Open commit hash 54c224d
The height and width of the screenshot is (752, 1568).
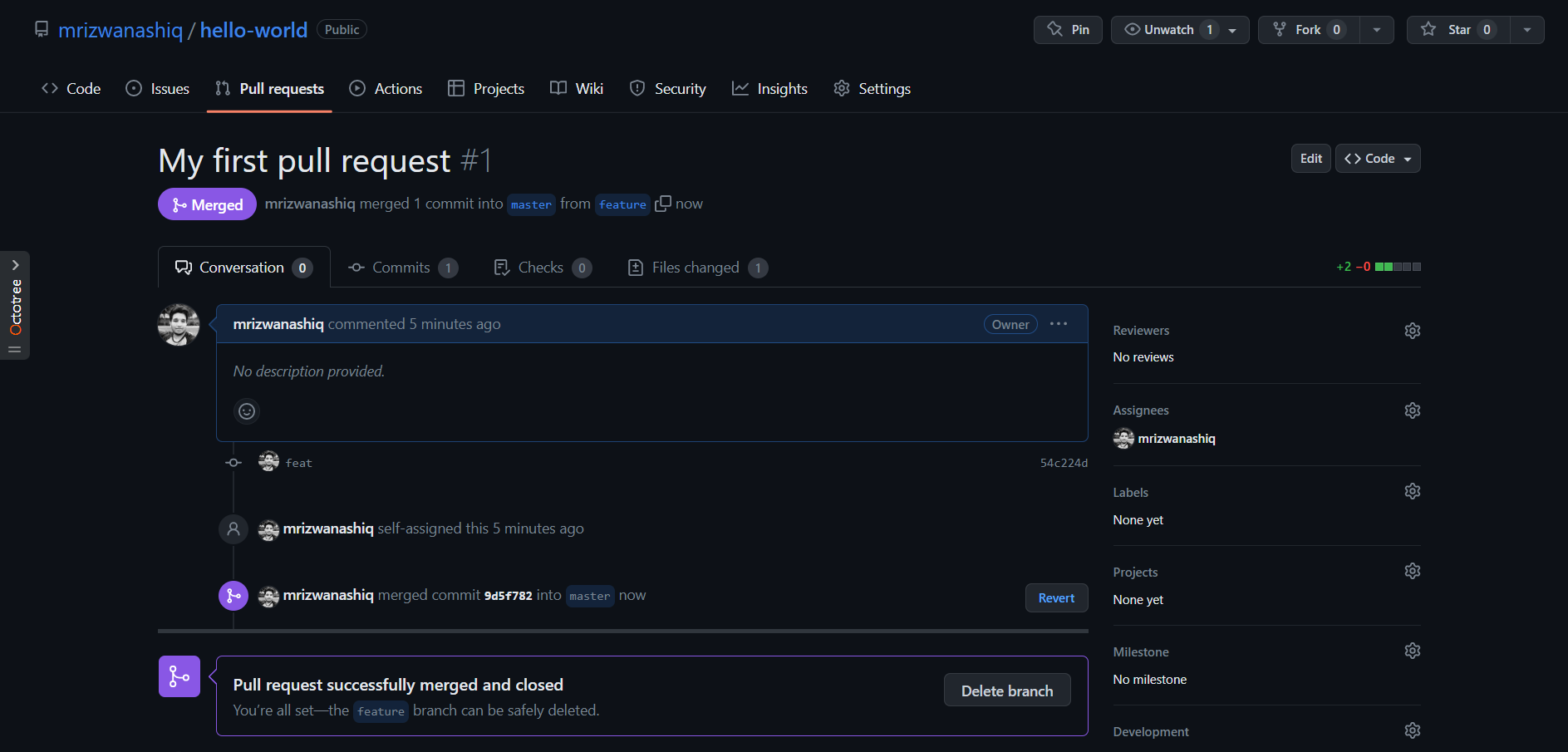click(1064, 463)
